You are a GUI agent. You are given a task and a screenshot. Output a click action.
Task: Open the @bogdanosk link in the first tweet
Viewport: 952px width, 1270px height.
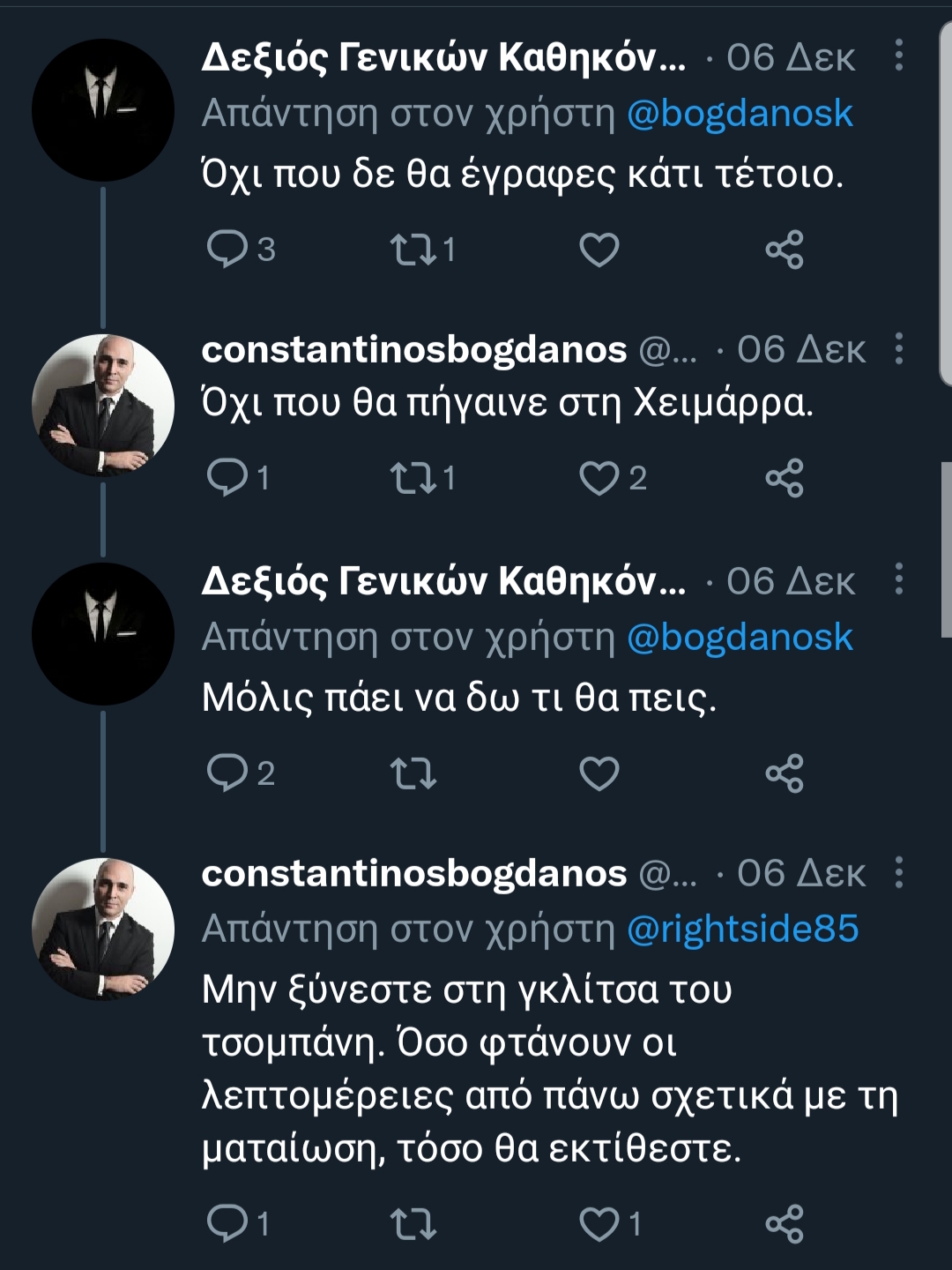point(740,114)
